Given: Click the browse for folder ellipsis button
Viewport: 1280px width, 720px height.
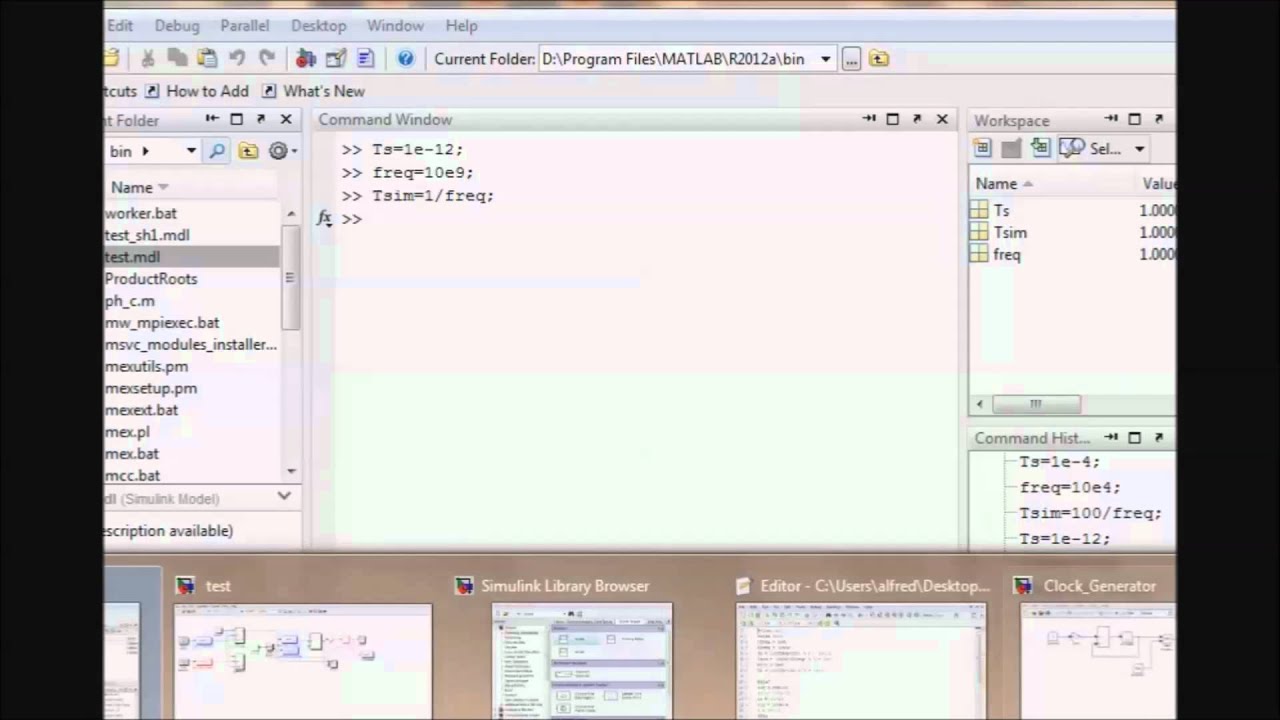Looking at the screenshot, I should 851,59.
